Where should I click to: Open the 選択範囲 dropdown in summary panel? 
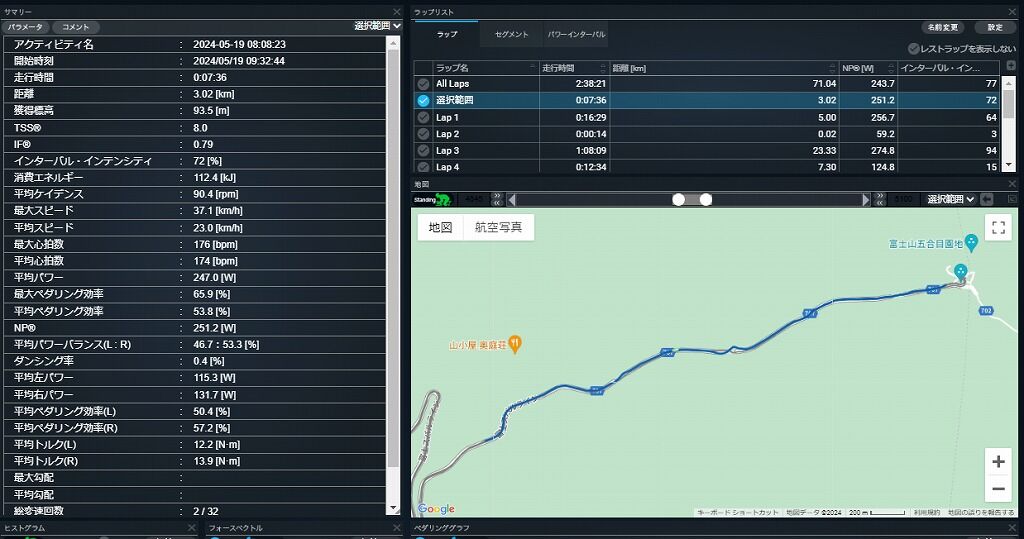377,25
